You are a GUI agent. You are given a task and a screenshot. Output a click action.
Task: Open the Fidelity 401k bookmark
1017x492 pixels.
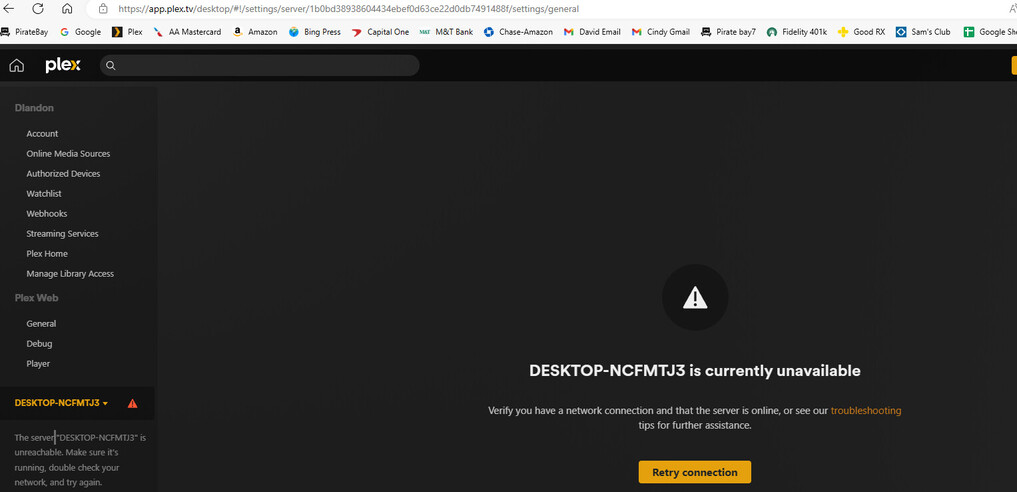[796, 32]
